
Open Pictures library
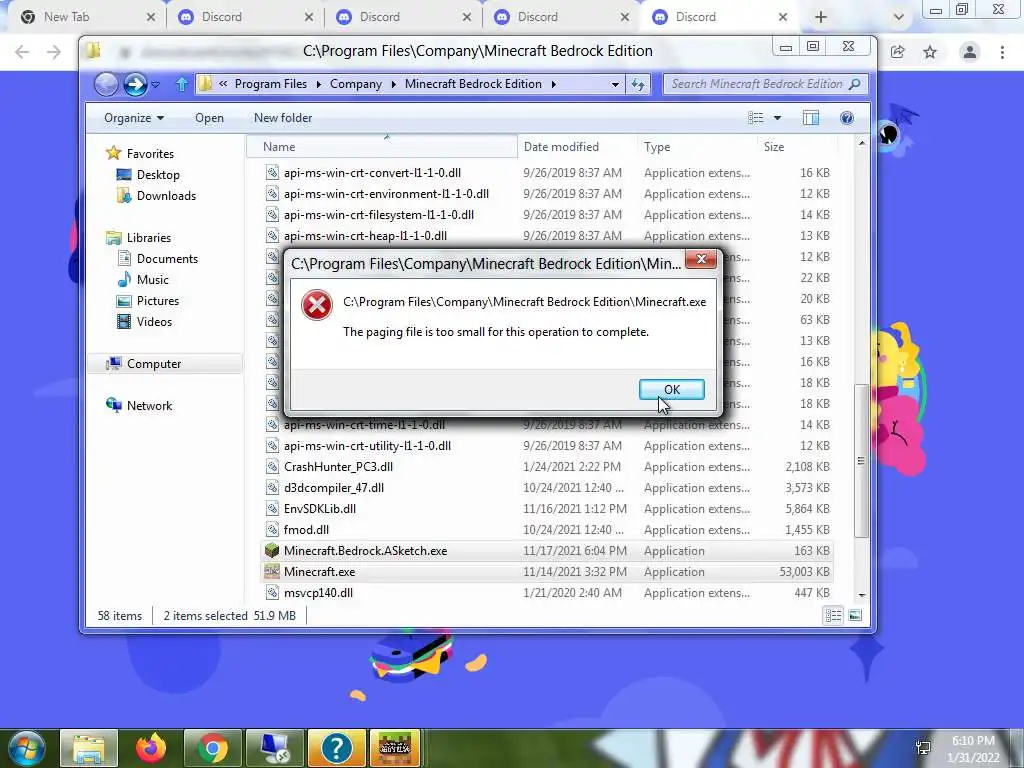pyautogui.click(x=157, y=300)
